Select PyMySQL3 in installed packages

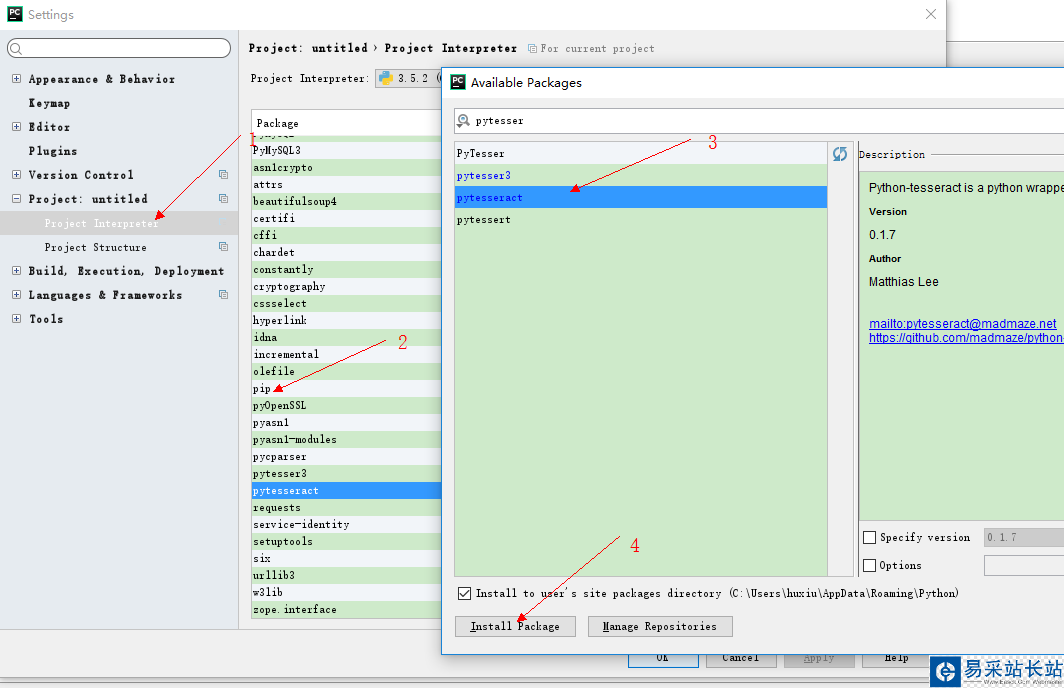346,150
